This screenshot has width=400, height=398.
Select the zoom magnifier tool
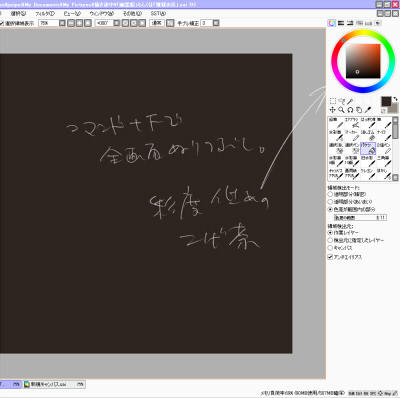click(x=341, y=110)
